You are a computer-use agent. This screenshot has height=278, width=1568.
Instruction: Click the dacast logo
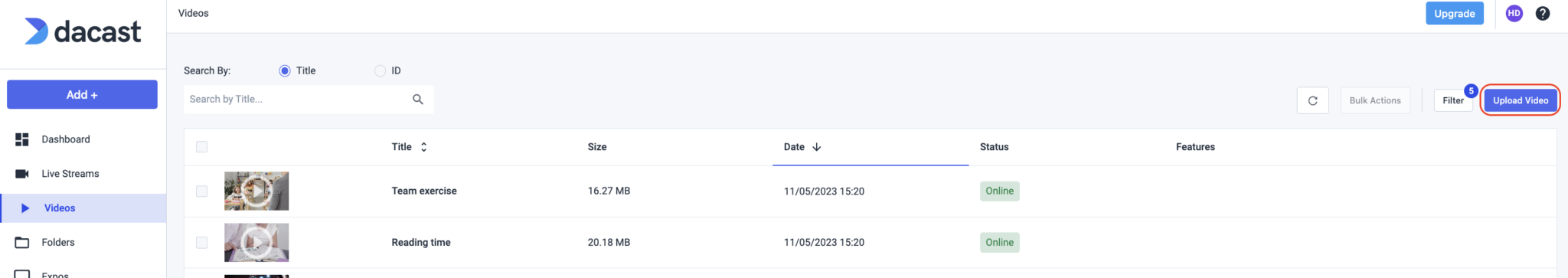[x=83, y=31]
